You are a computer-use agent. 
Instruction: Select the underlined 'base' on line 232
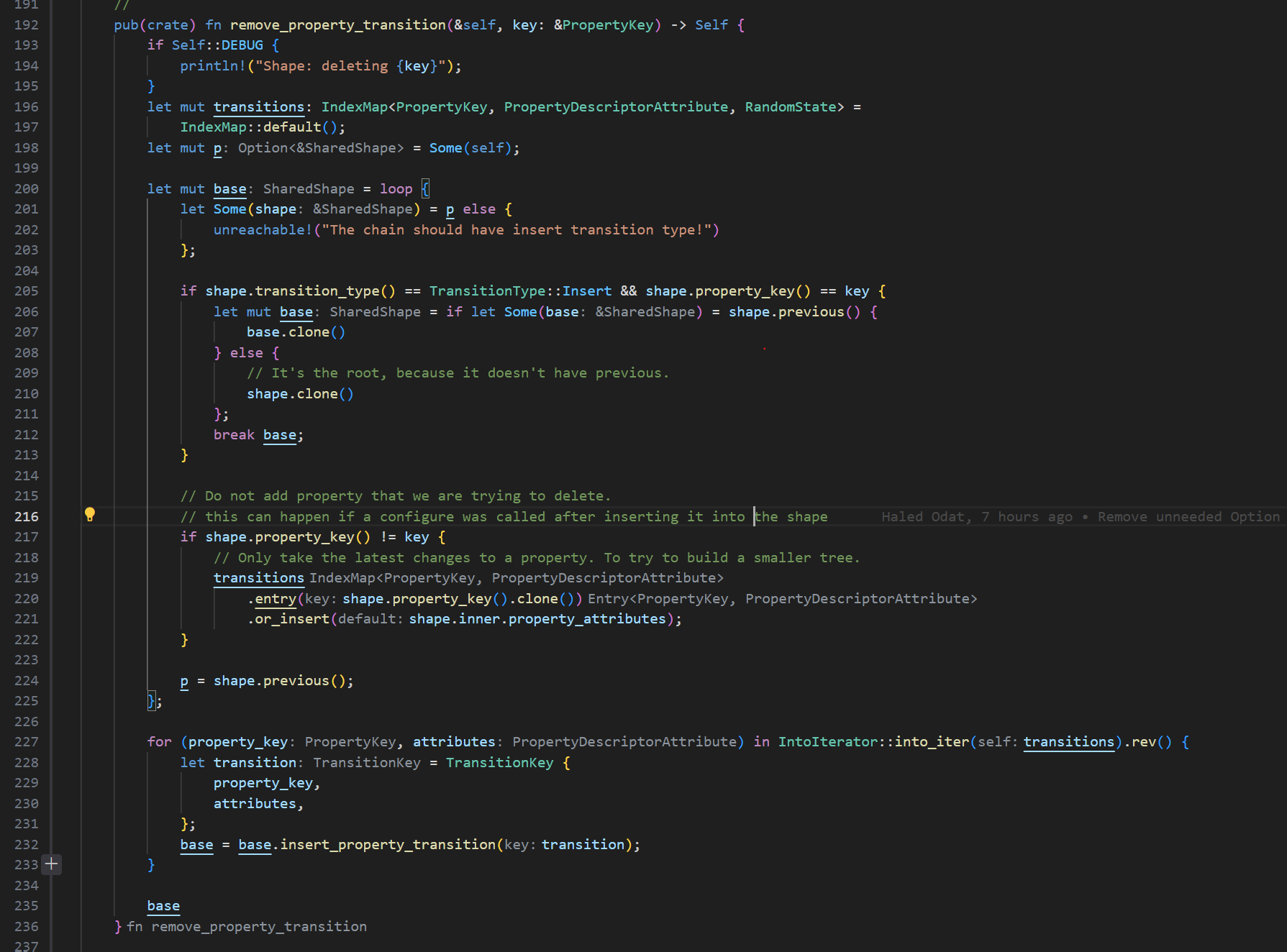click(196, 844)
